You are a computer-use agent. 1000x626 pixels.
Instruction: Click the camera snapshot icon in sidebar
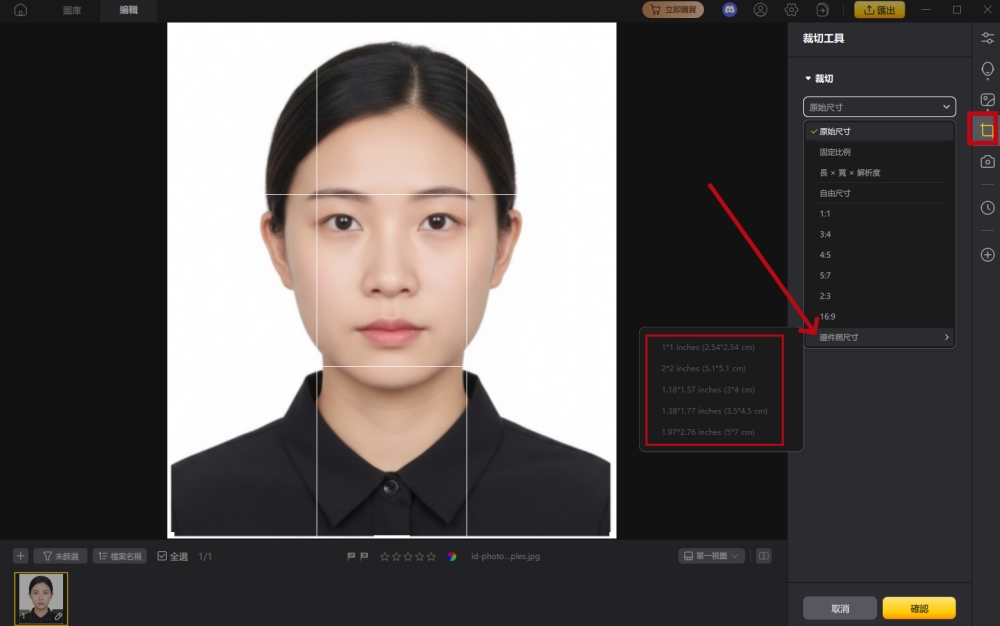click(987, 162)
